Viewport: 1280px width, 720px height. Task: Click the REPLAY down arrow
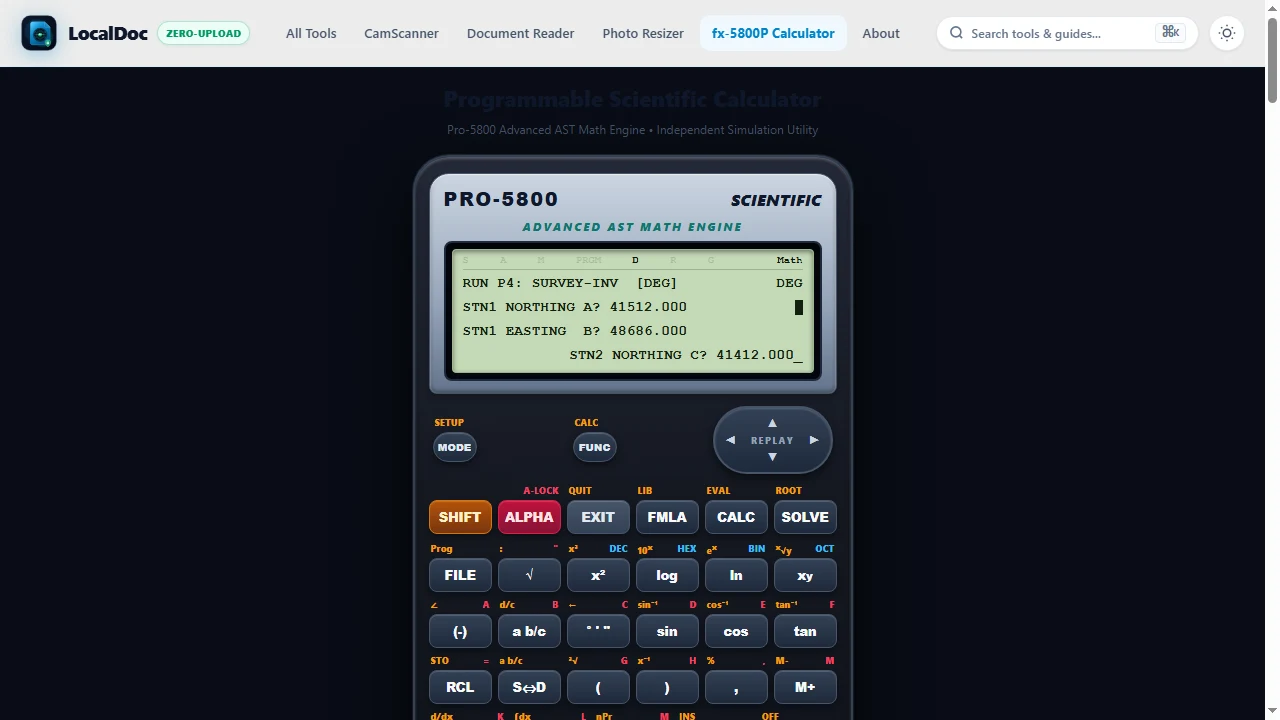tap(772, 457)
